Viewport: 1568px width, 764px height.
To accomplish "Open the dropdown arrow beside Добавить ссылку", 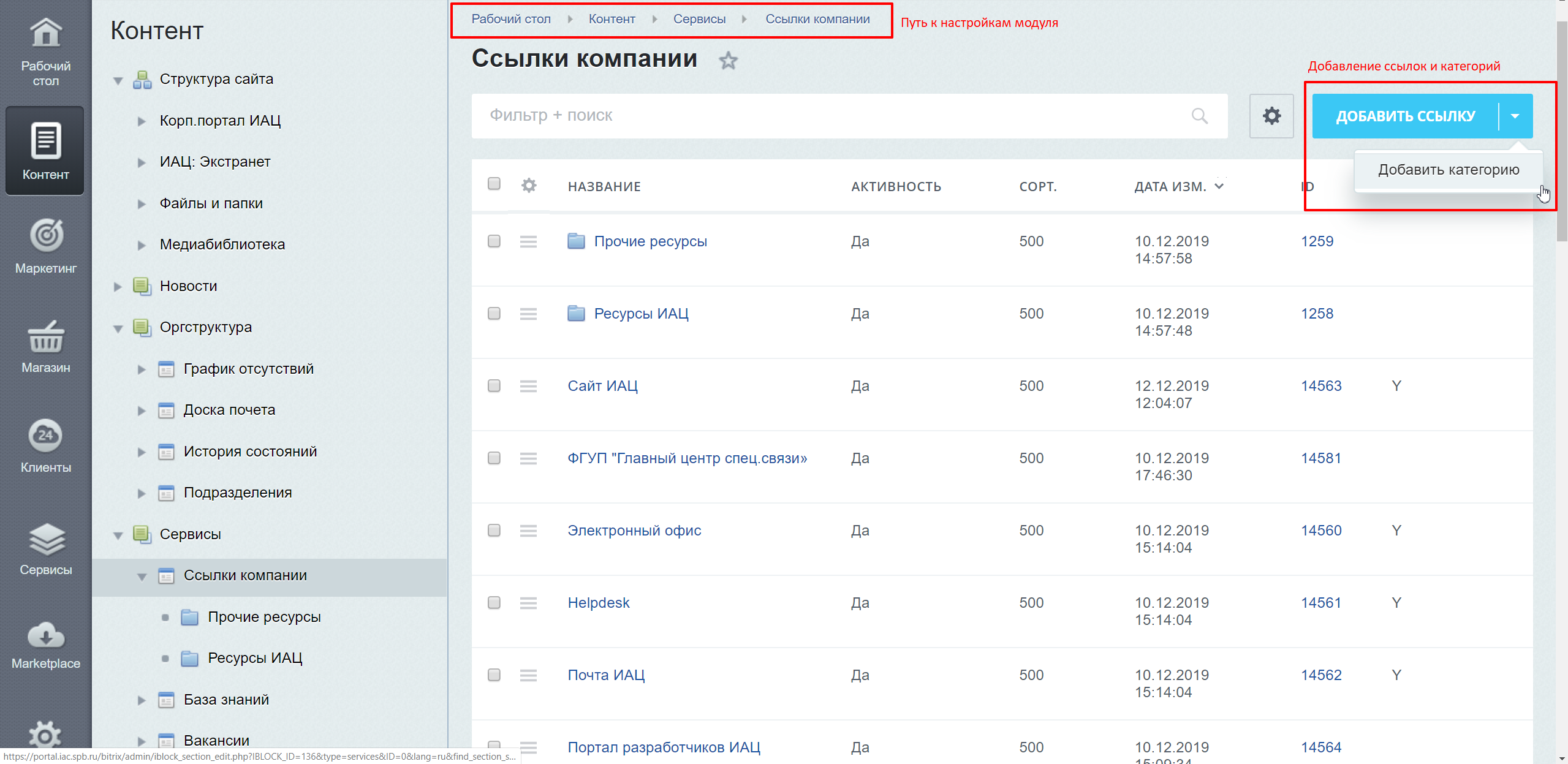I will click(x=1515, y=116).
